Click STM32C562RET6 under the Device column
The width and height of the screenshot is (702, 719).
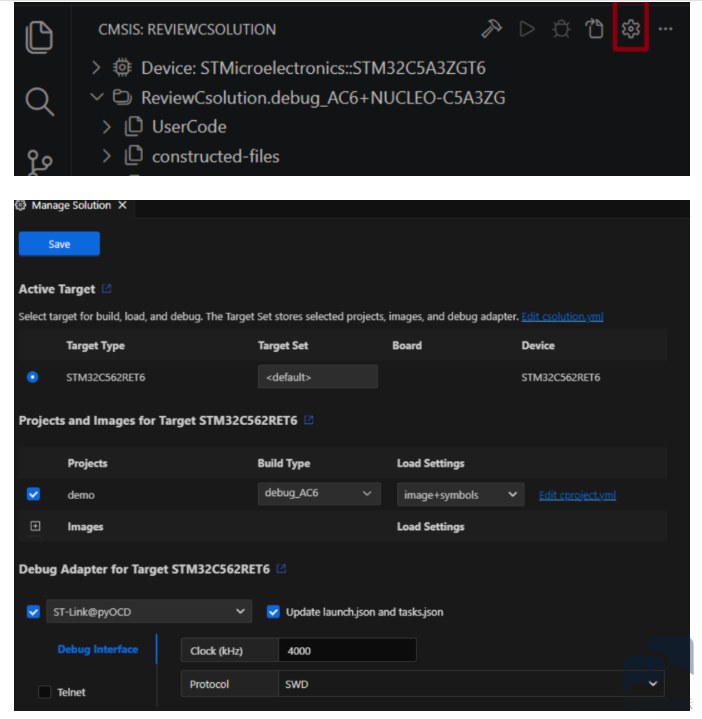click(x=561, y=377)
